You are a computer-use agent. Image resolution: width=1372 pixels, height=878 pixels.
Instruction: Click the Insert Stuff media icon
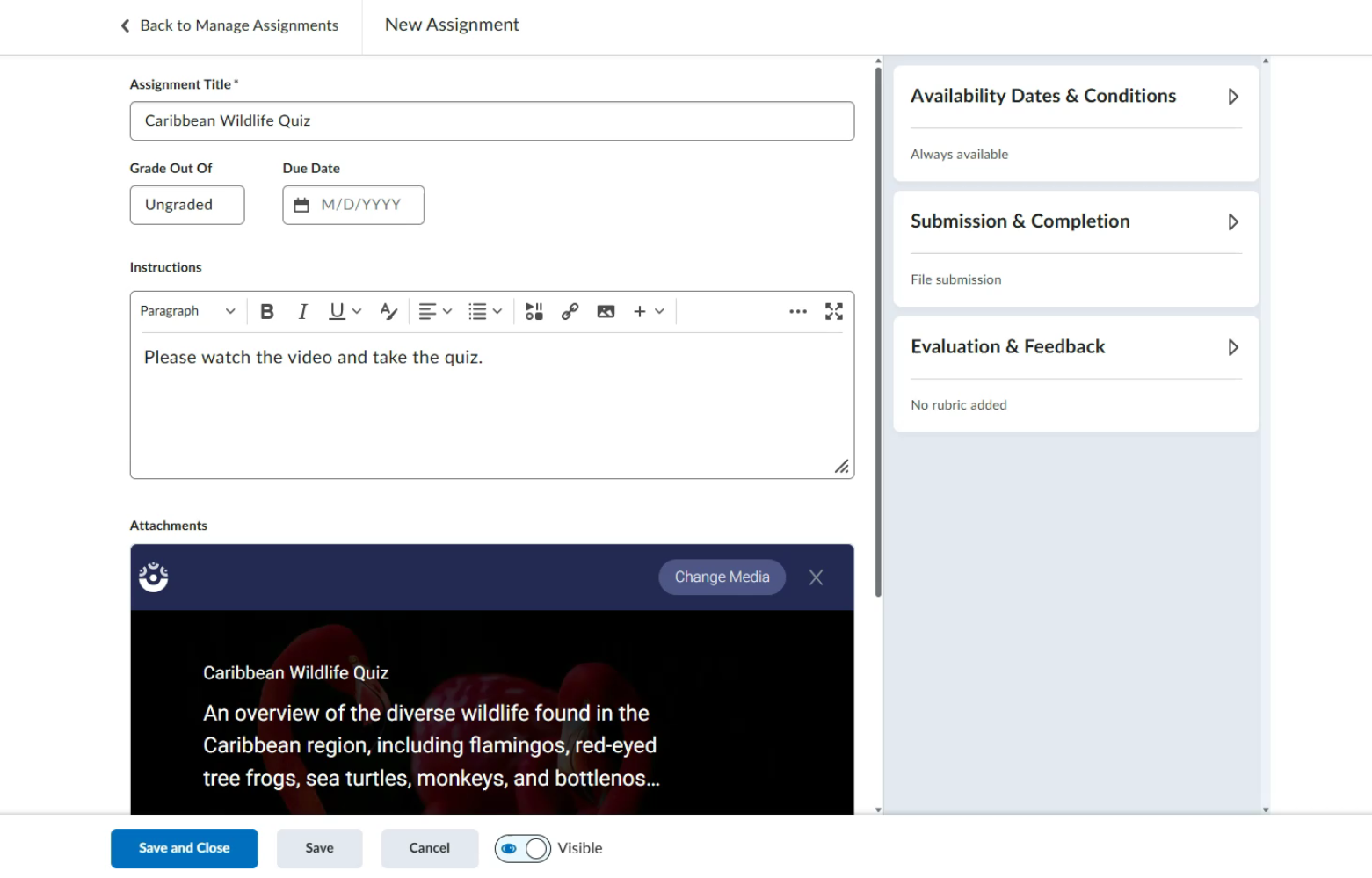534,311
